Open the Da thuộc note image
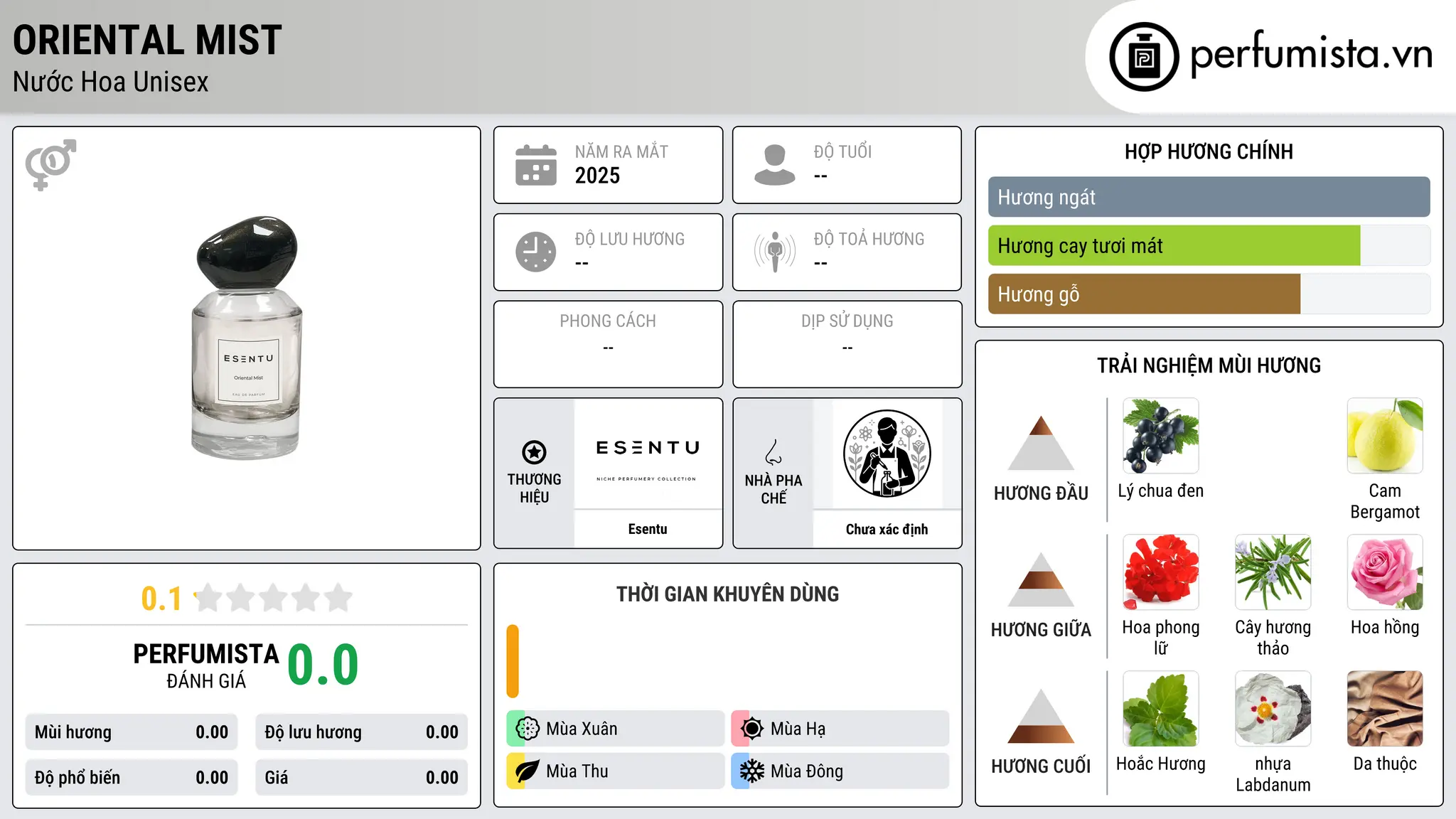This screenshot has height=819, width=1456. pos(1385,709)
